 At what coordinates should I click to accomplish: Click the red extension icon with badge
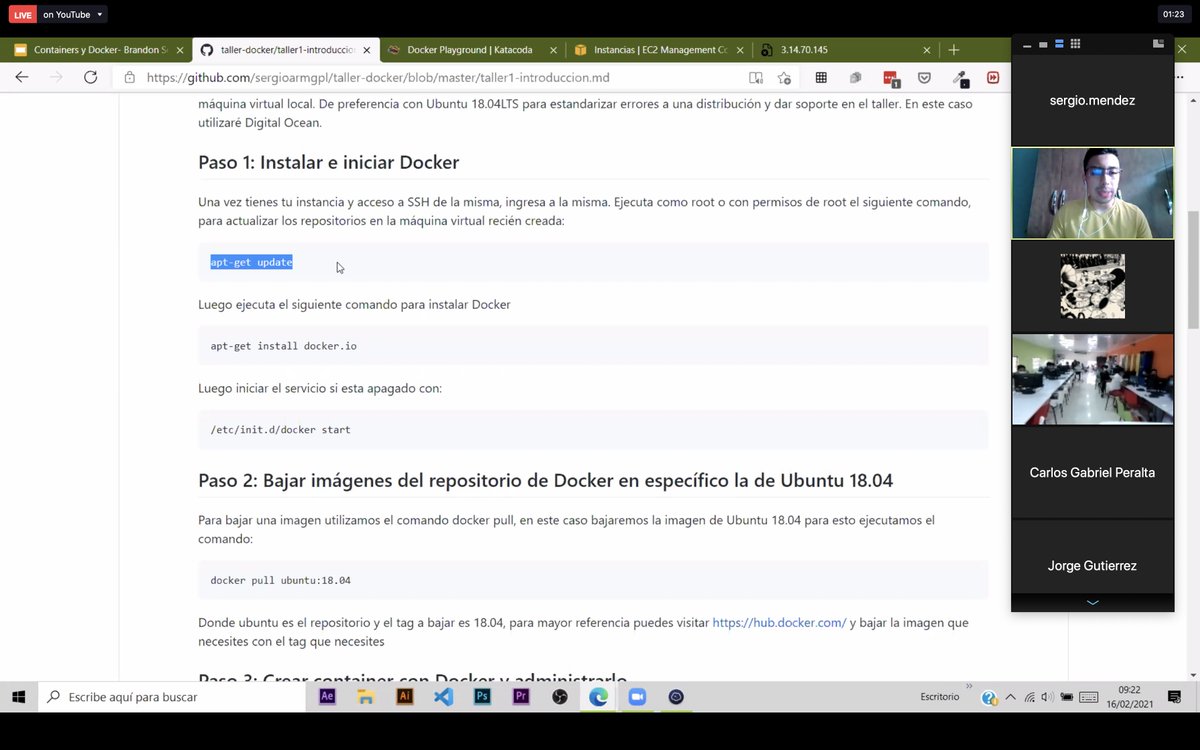coord(890,78)
